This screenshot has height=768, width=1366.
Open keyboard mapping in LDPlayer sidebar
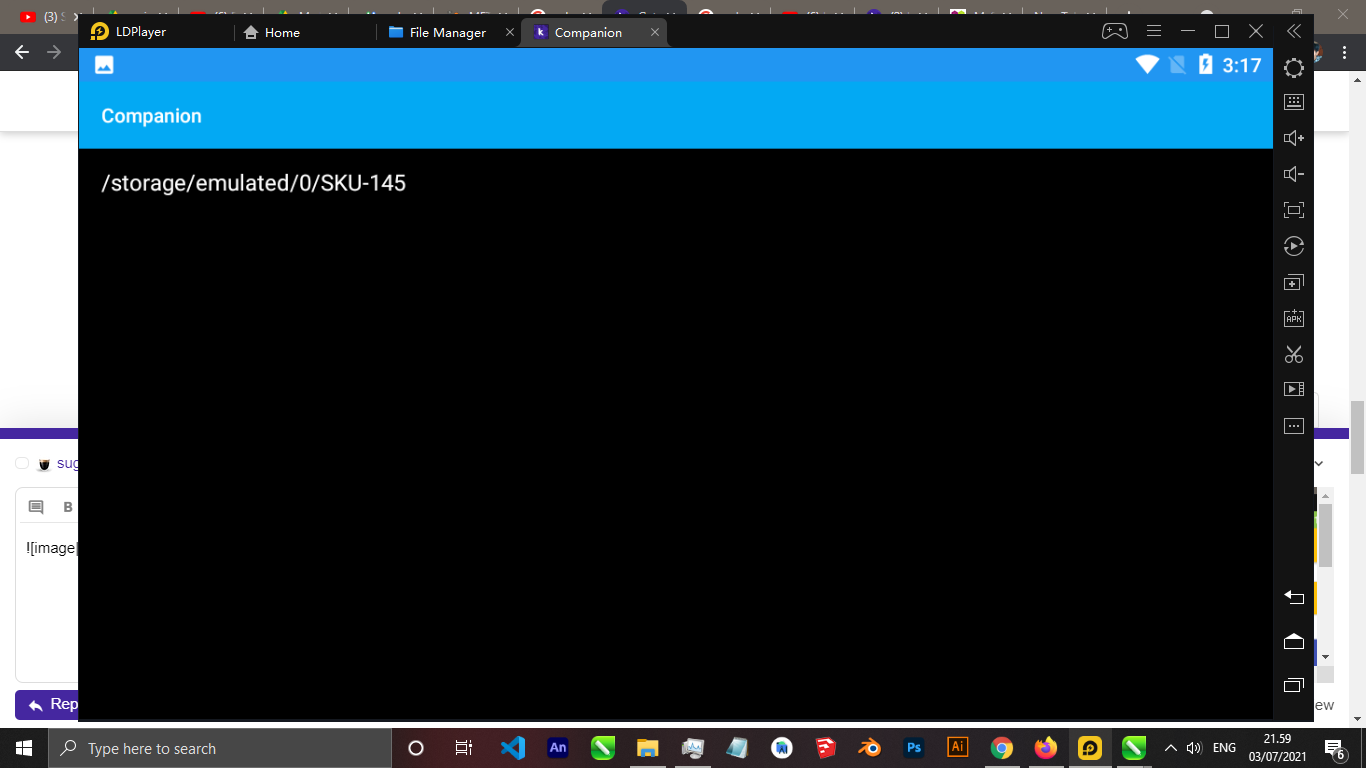[x=1294, y=102]
